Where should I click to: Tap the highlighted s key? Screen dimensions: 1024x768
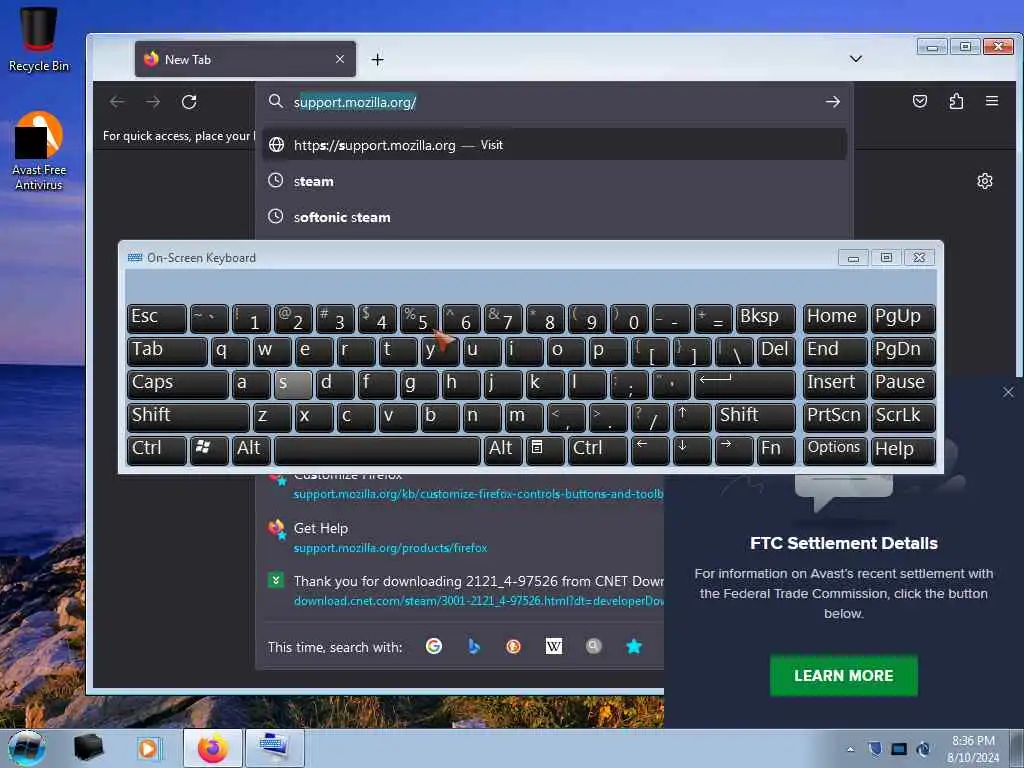293,385
